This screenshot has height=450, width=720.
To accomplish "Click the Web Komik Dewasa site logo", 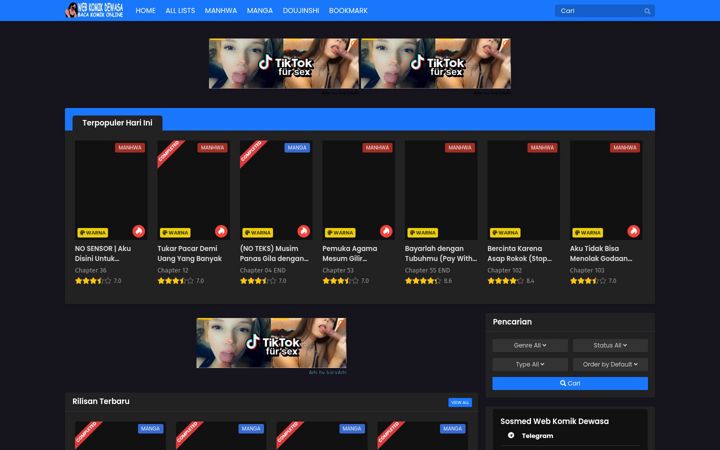I will point(95,10).
